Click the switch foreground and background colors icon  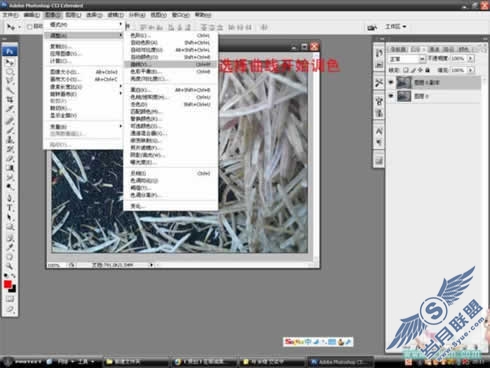[13, 276]
